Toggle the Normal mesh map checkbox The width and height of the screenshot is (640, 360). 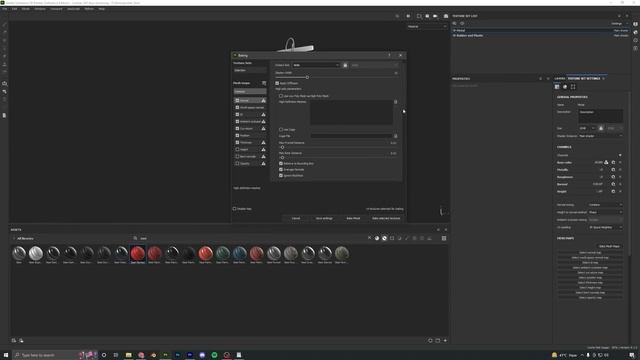coord(237,100)
